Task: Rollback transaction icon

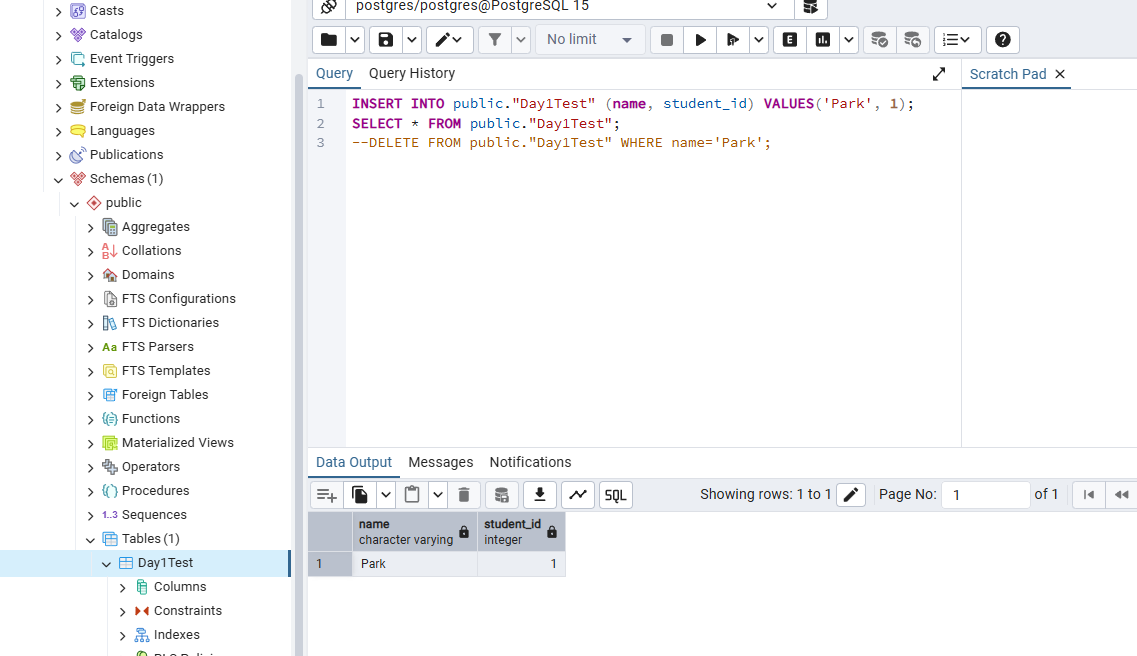Action: click(x=912, y=40)
